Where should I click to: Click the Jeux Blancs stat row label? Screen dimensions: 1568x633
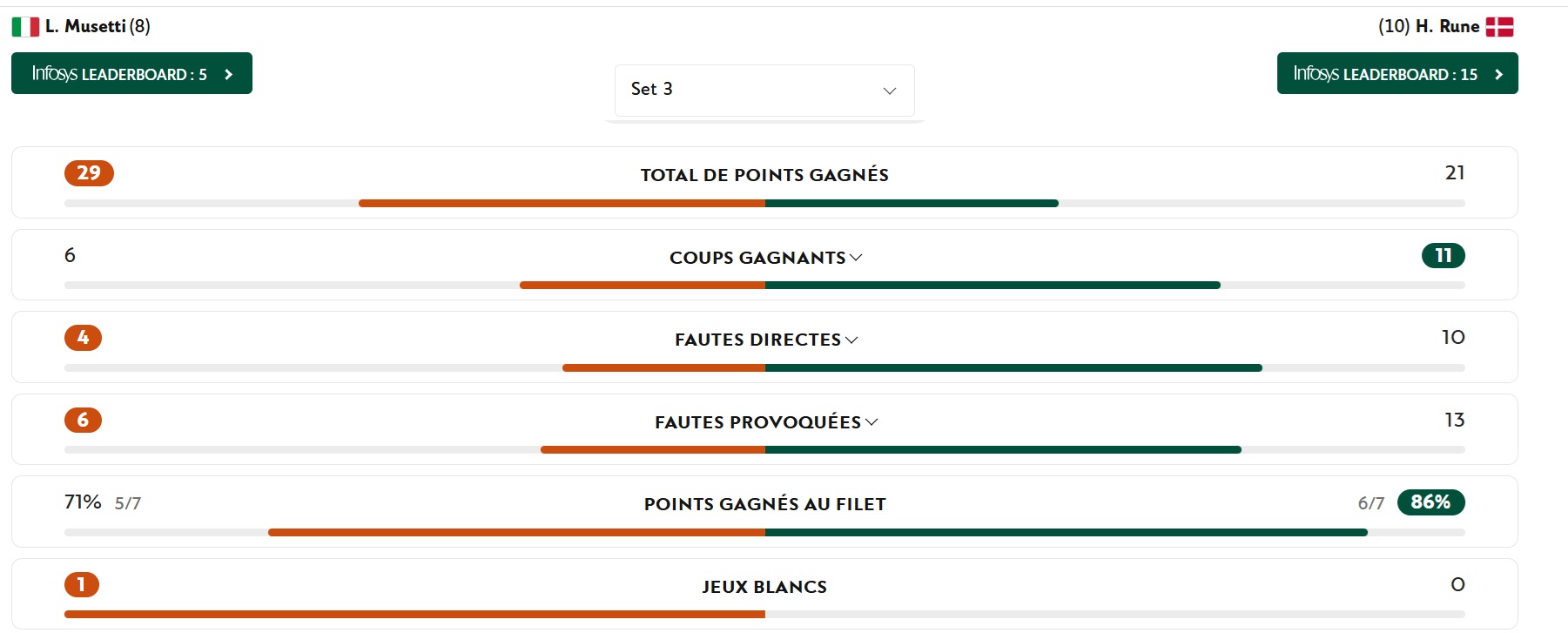coord(764,587)
